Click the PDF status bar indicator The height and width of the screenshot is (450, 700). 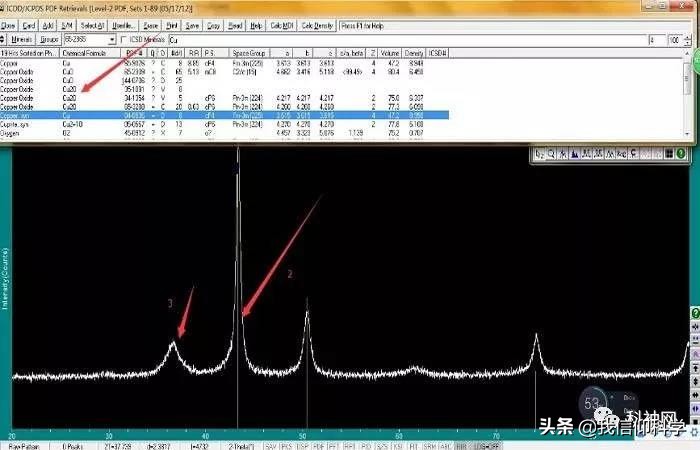(319, 446)
